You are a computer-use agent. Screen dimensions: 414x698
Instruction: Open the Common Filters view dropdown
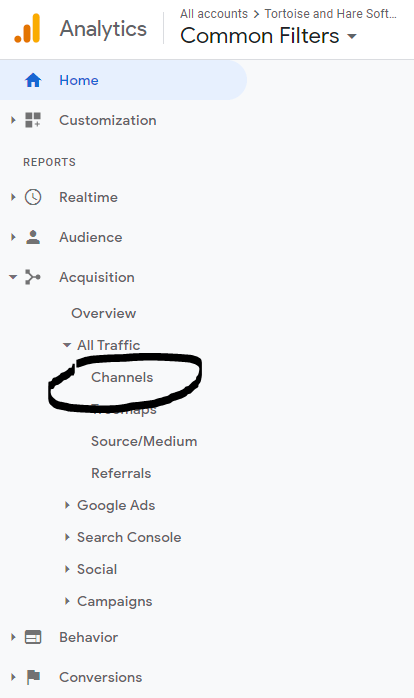[x=268, y=36]
